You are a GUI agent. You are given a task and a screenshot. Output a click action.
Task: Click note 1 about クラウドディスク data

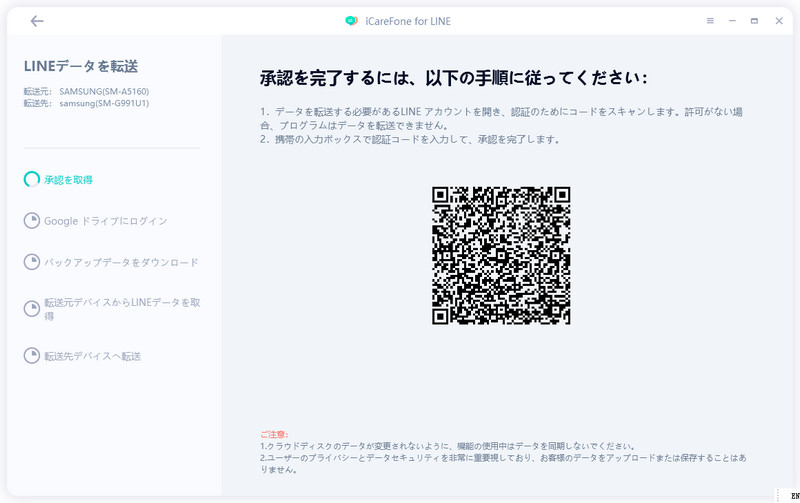click(447, 446)
